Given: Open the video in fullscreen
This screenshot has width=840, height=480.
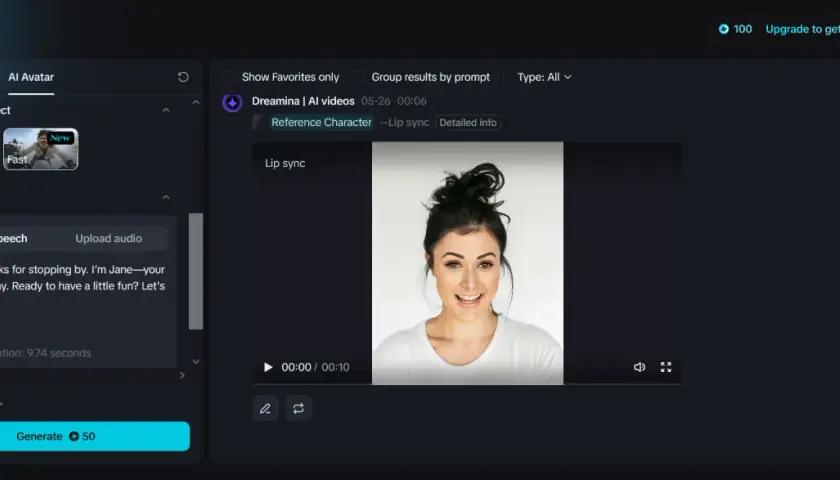Looking at the screenshot, I should pos(666,367).
